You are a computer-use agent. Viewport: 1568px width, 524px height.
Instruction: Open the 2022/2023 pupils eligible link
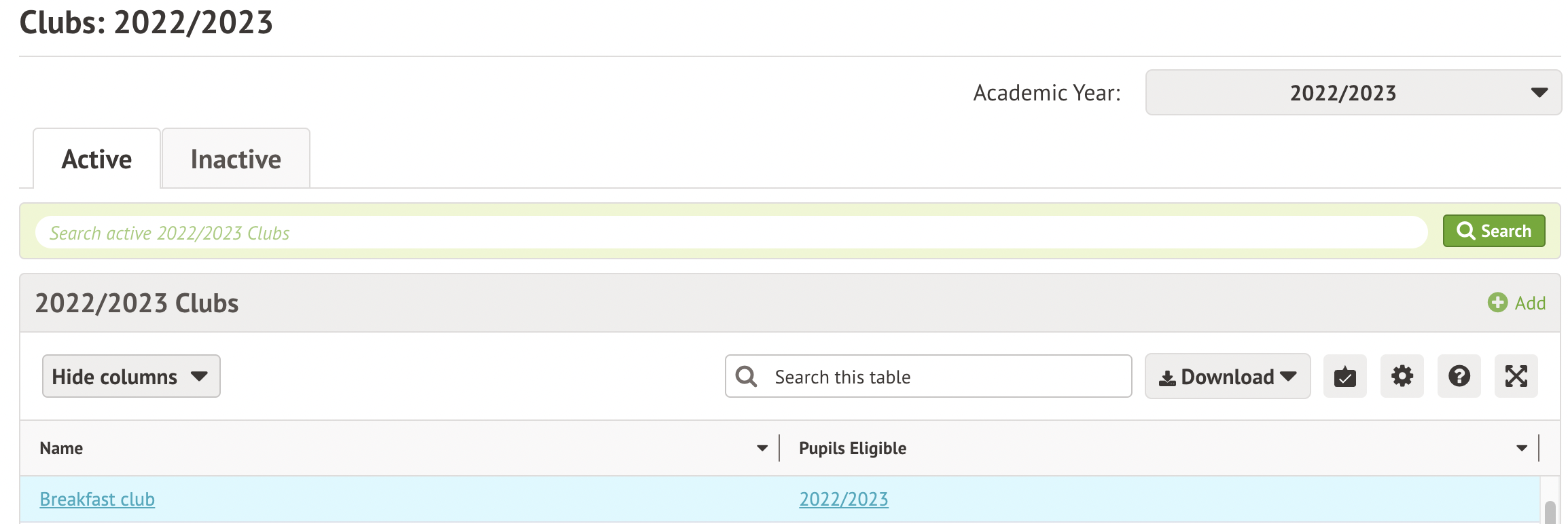[843, 500]
